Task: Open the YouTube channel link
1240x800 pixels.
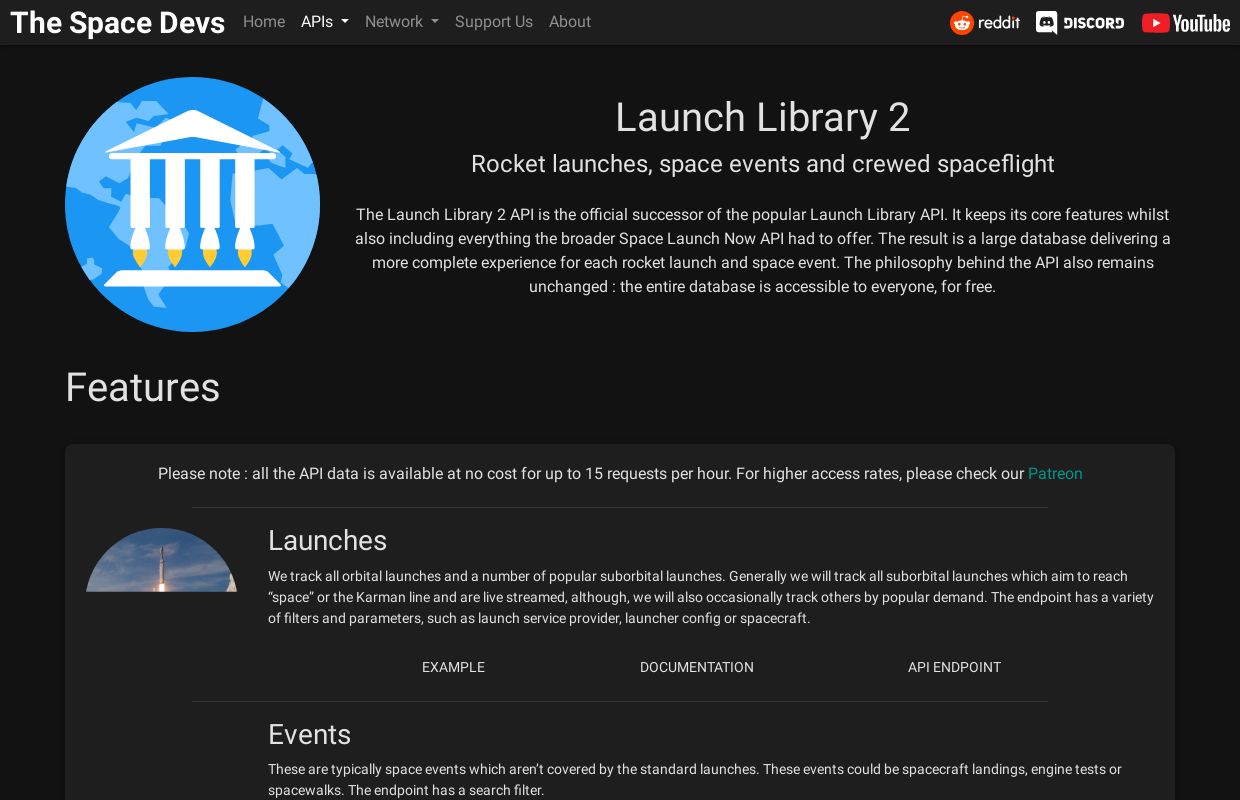Action: [x=1186, y=22]
